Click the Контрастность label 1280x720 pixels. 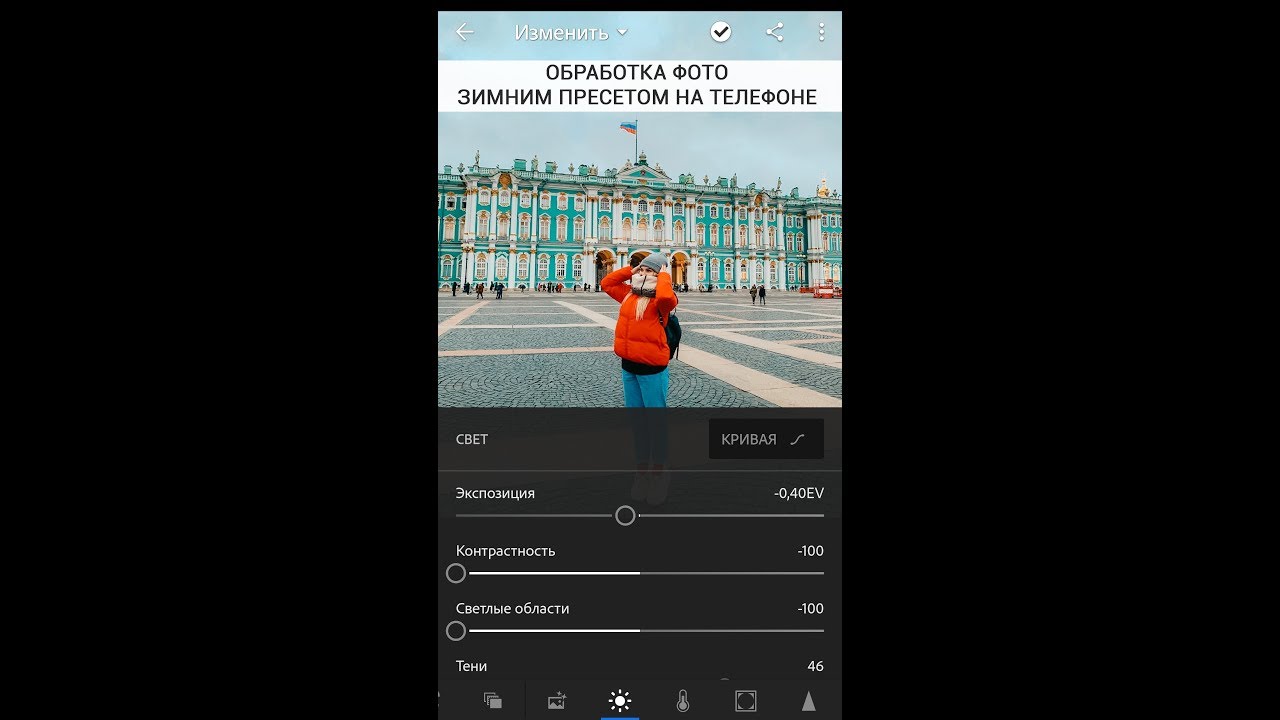[505, 551]
